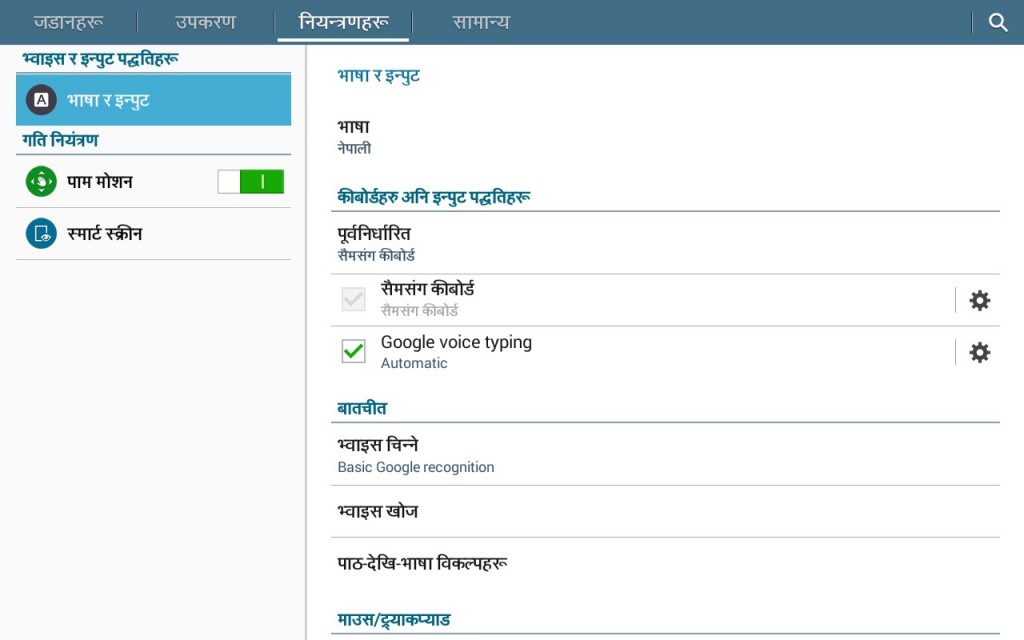Toggle the पाम मोशन switch off

[250, 183]
